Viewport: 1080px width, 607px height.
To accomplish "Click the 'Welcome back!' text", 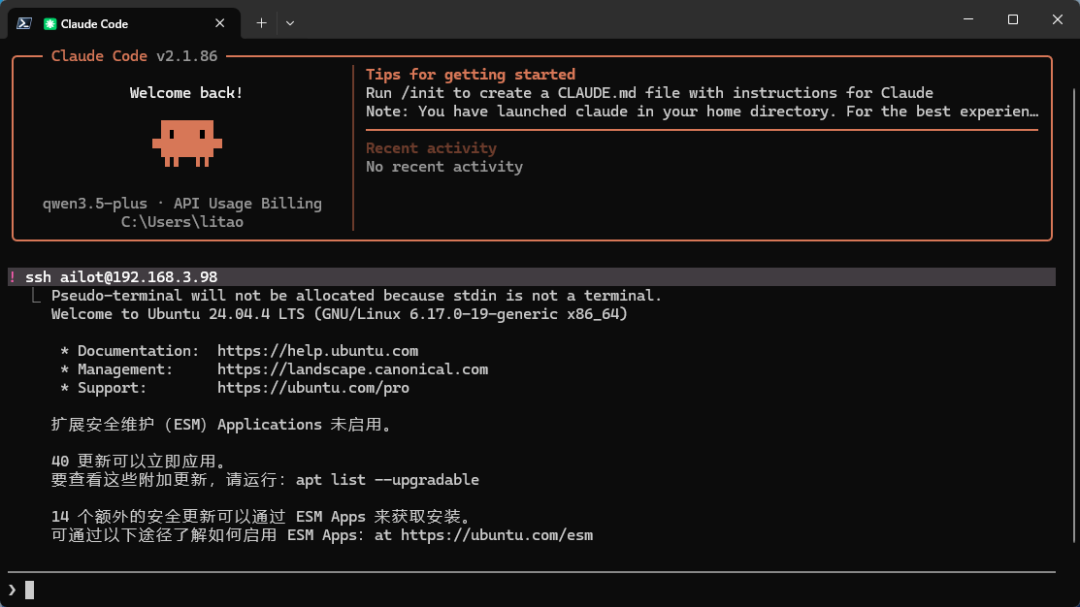I will [x=187, y=93].
